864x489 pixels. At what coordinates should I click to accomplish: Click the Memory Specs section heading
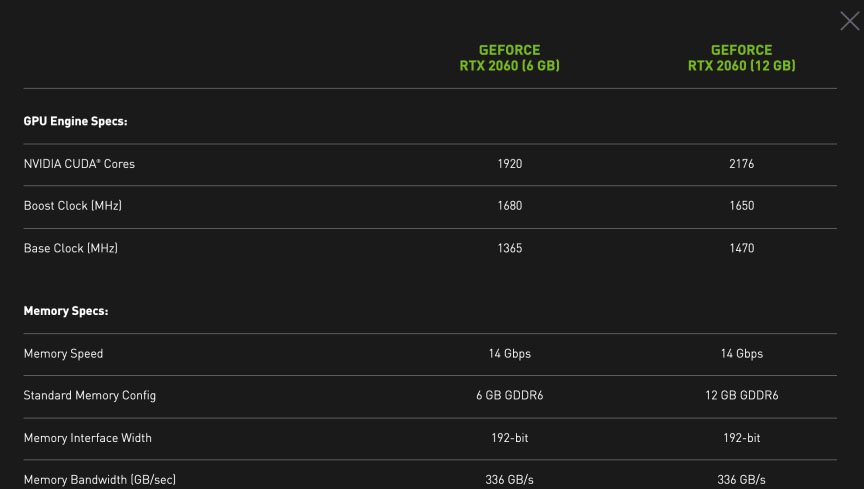pyautogui.click(x=66, y=311)
